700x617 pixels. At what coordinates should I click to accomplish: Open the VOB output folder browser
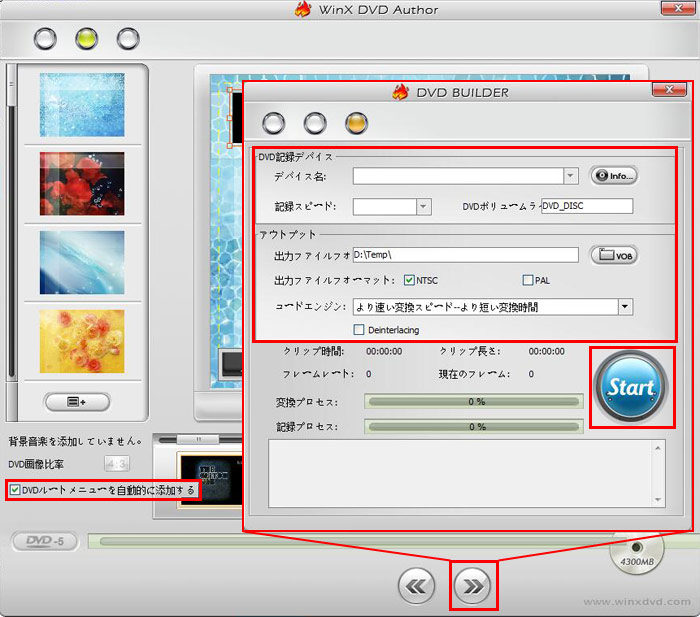click(614, 255)
